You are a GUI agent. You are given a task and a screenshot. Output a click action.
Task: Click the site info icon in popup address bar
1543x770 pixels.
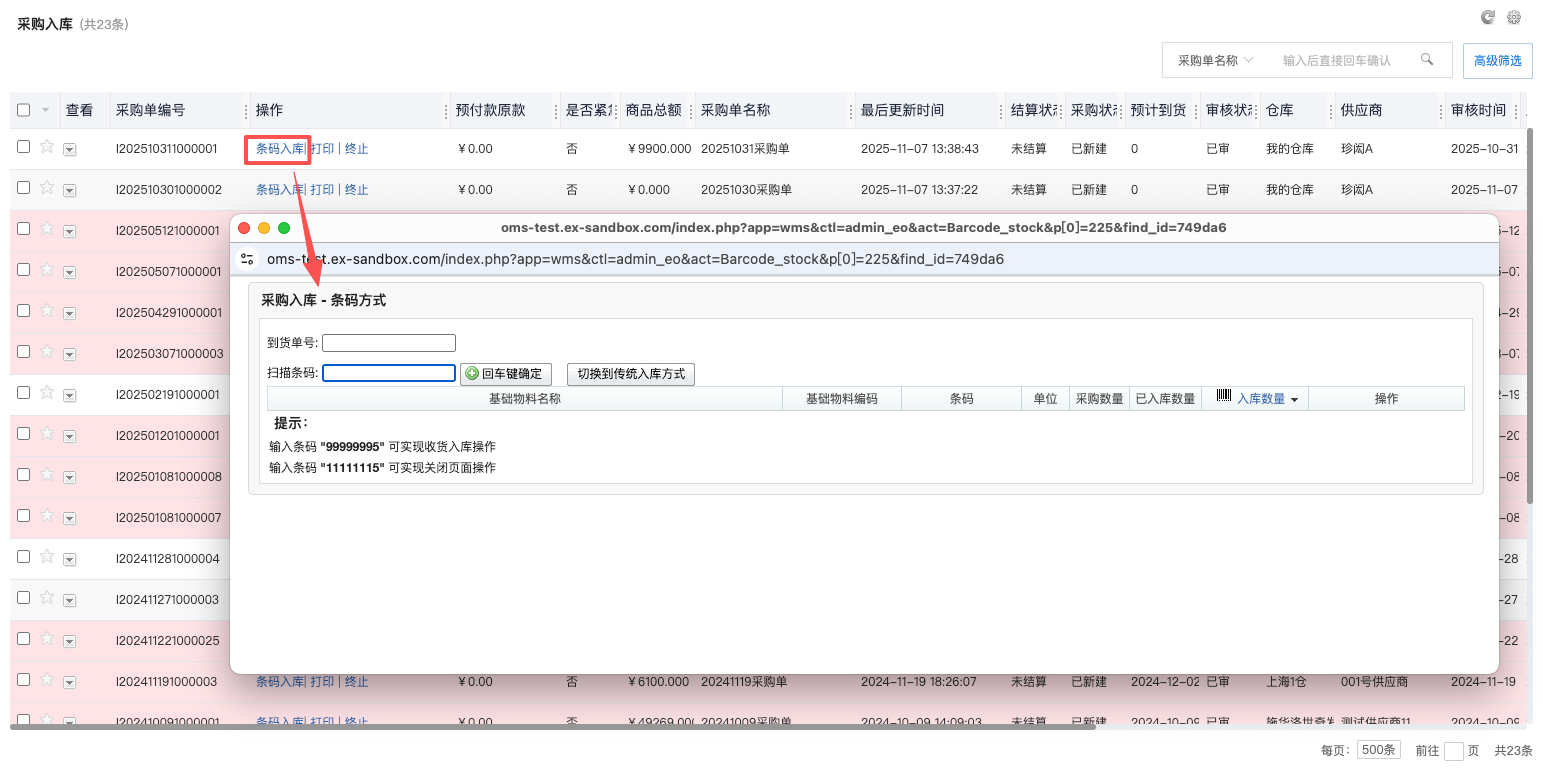[x=247, y=259]
